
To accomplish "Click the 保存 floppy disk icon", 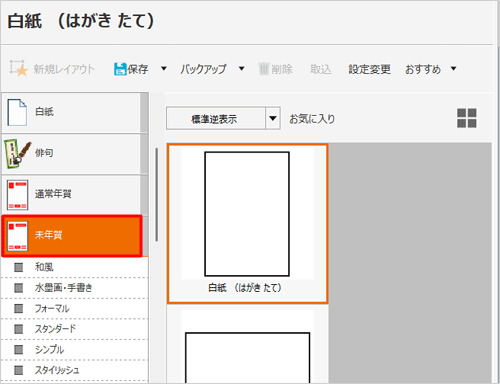I will pos(120,69).
